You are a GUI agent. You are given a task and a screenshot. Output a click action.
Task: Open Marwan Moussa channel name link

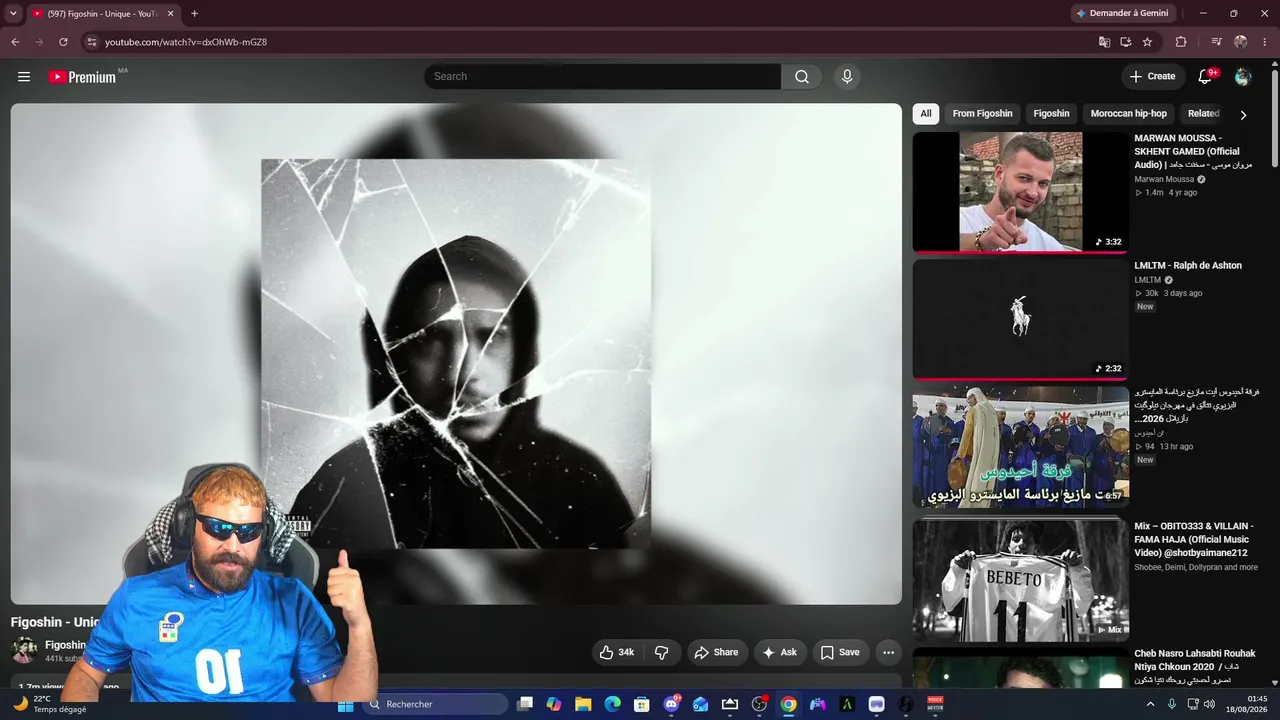pos(1164,179)
